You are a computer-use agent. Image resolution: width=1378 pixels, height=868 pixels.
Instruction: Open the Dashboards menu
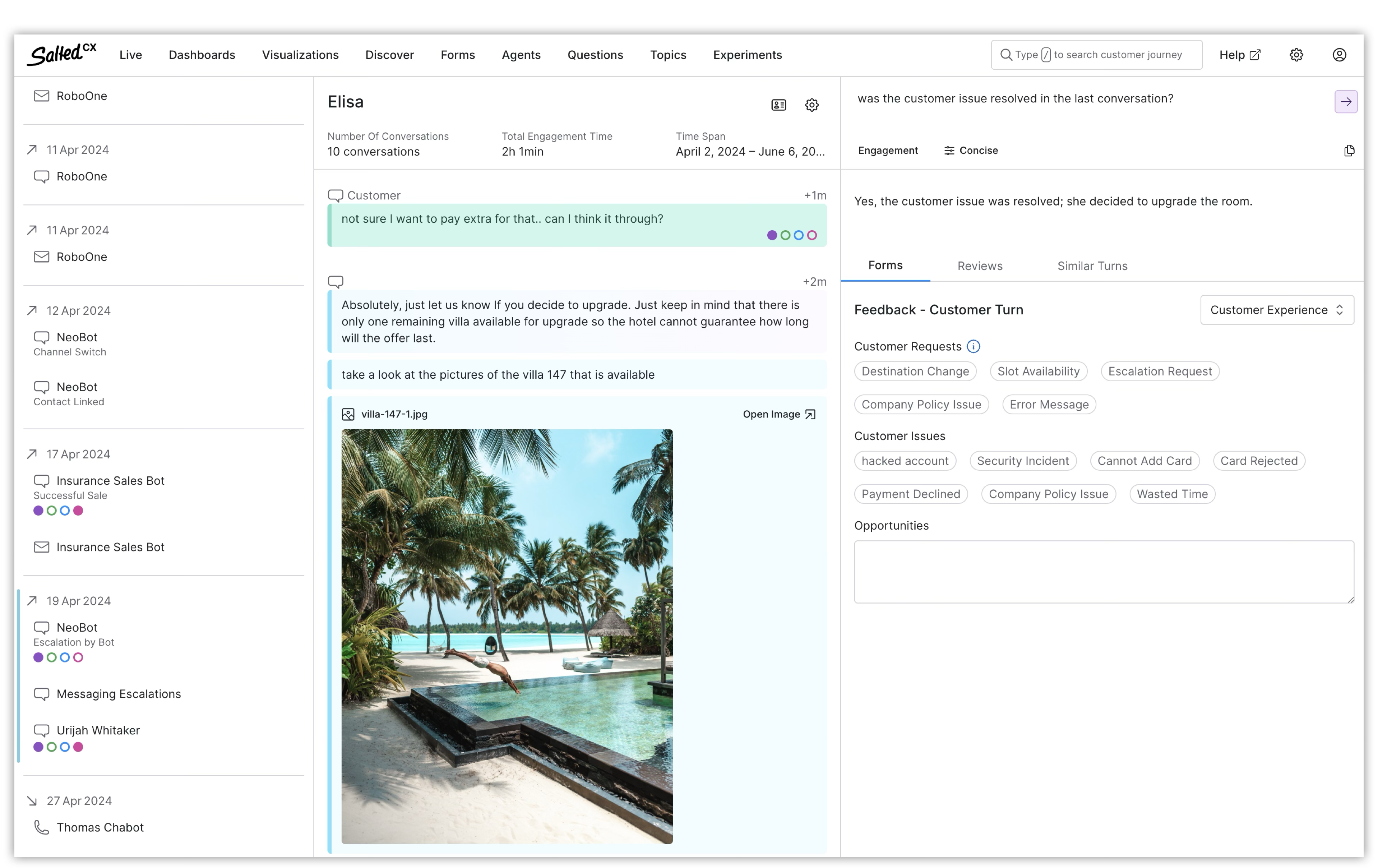(x=202, y=55)
